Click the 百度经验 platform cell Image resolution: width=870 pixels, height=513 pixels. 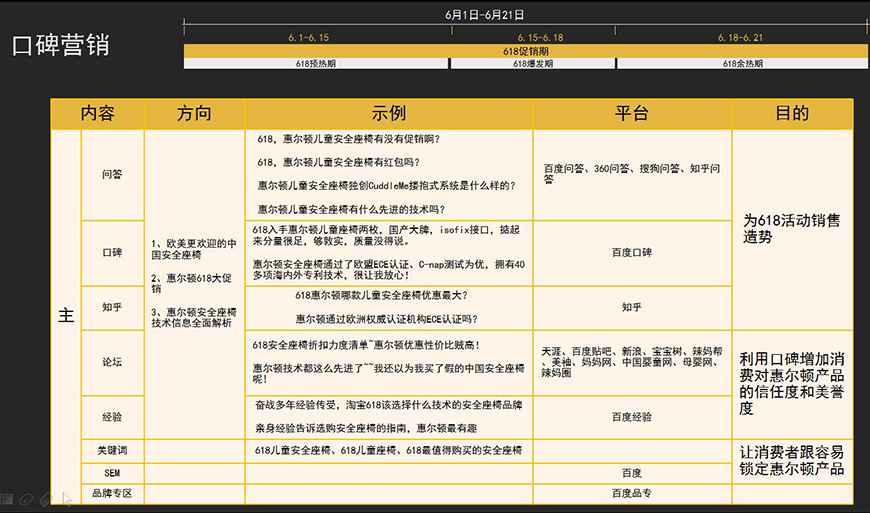pos(631,416)
